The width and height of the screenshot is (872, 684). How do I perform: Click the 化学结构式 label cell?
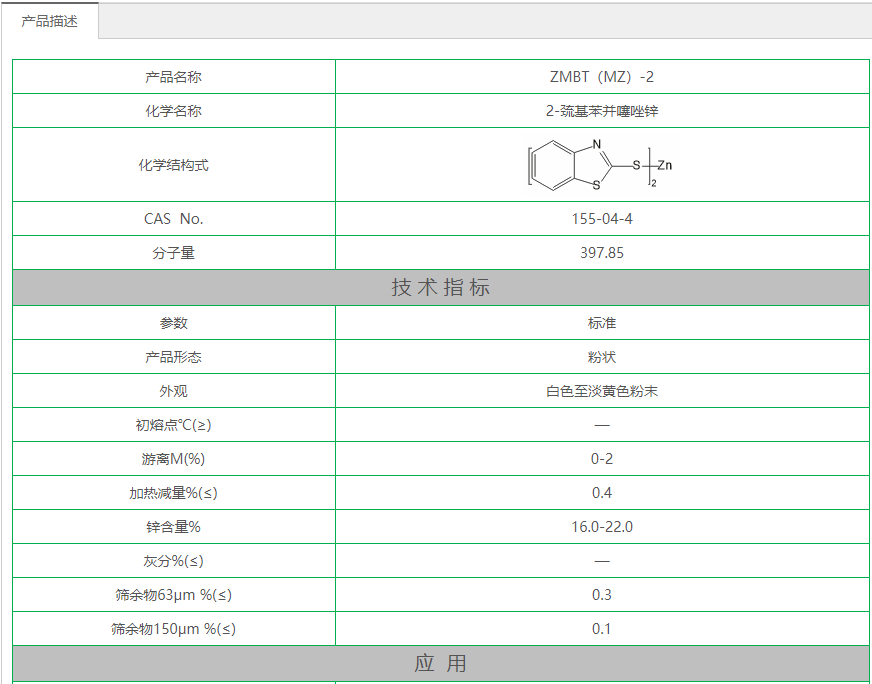(173, 165)
